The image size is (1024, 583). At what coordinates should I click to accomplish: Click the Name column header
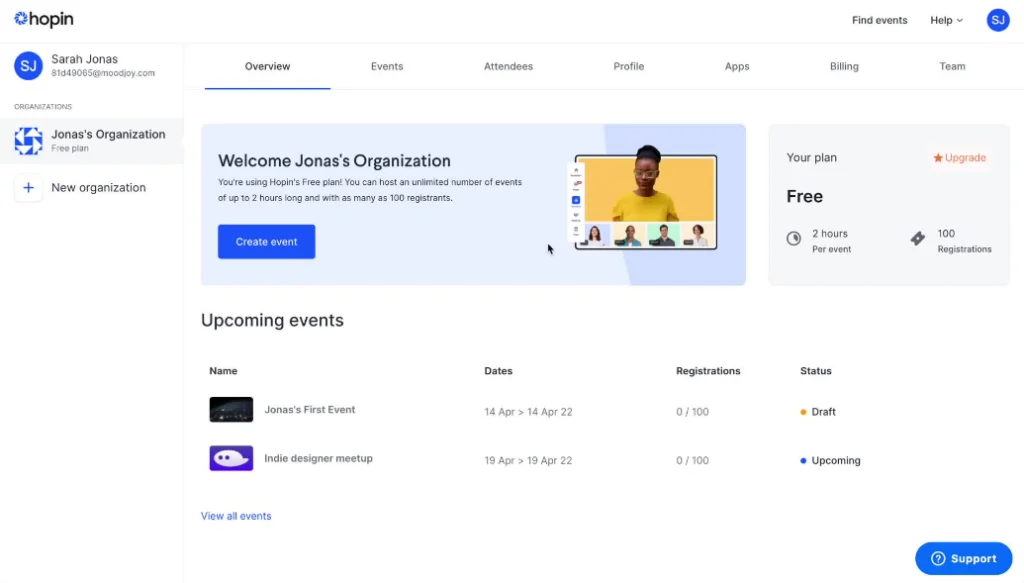(x=223, y=371)
